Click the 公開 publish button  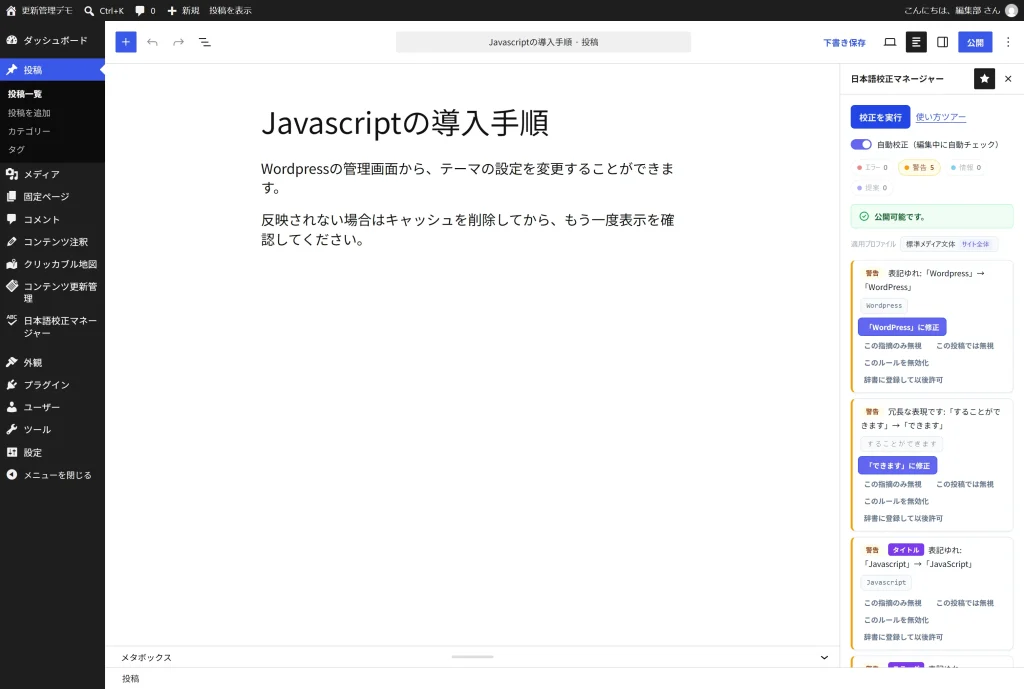point(975,42)
